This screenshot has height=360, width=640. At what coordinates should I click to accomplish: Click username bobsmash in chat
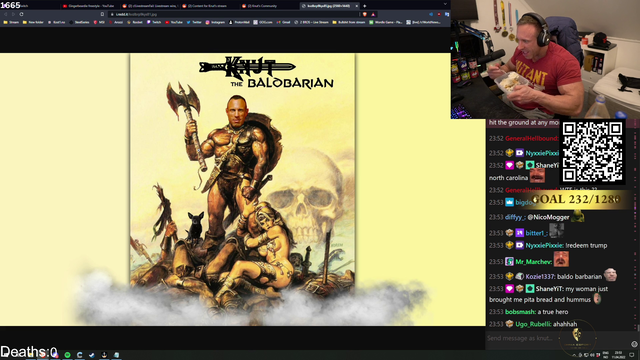coord(520,312)
